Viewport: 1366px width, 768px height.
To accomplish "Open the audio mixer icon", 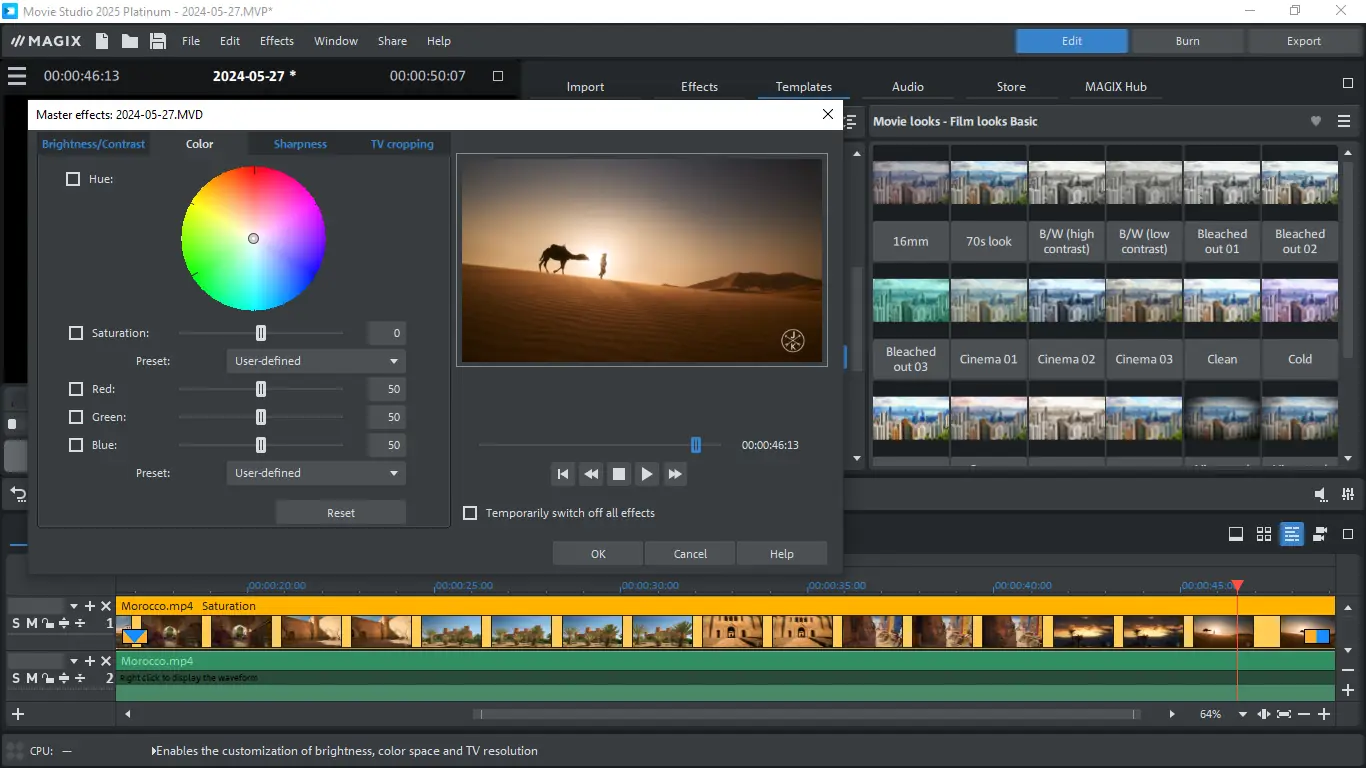I will [x=1349, y=494].
